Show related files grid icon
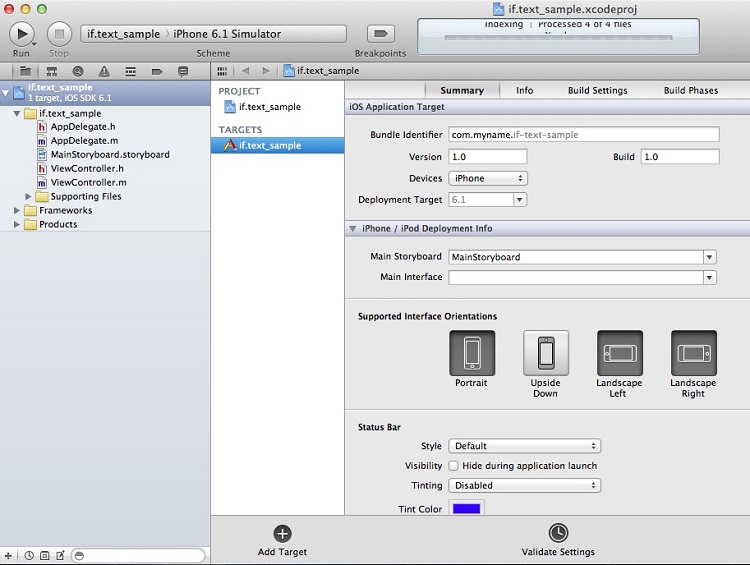Image resolution: width=750 pixels, height=565 pixels. (x=222, y=71)
